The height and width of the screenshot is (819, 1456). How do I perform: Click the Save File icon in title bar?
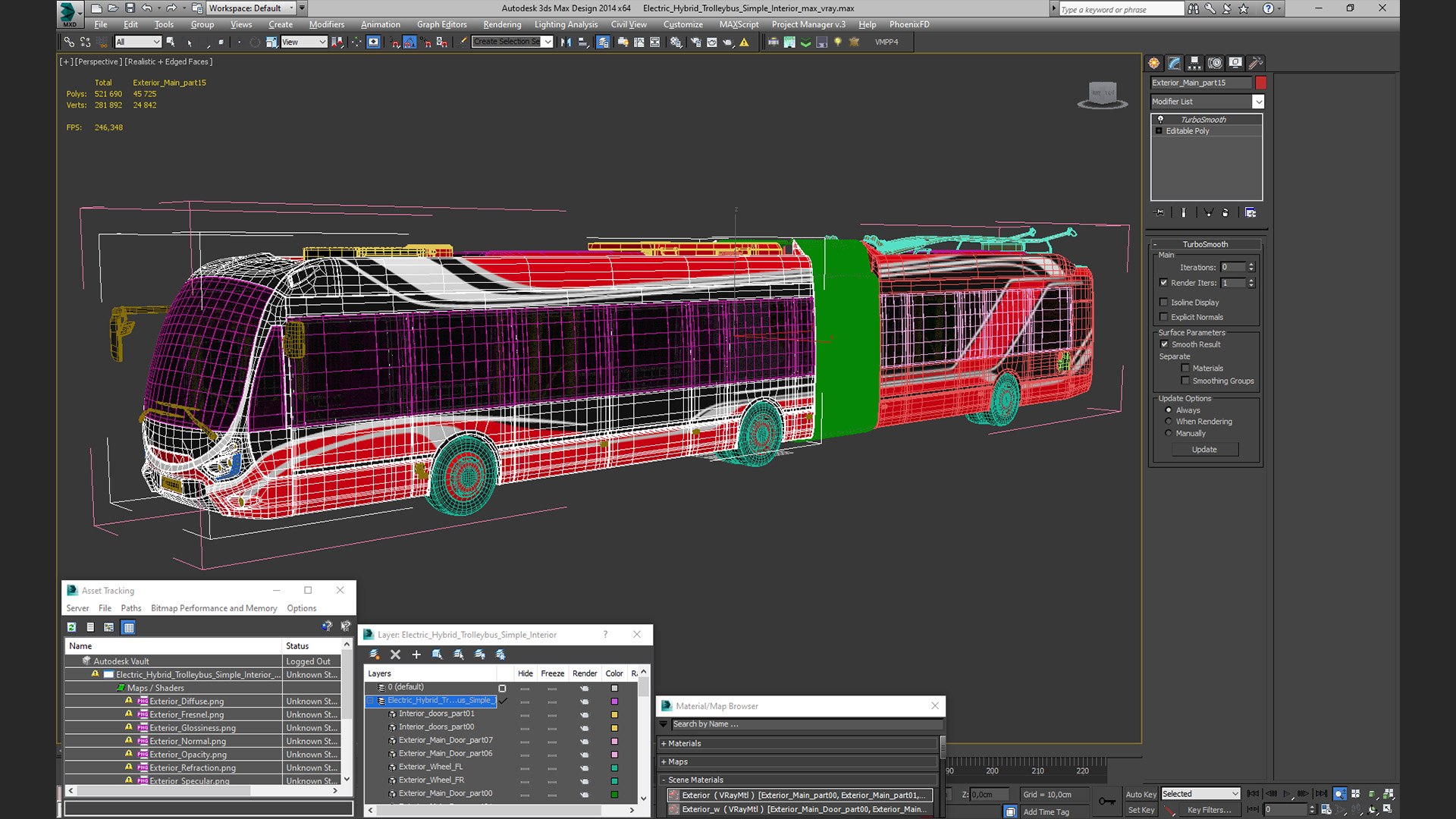130,8
